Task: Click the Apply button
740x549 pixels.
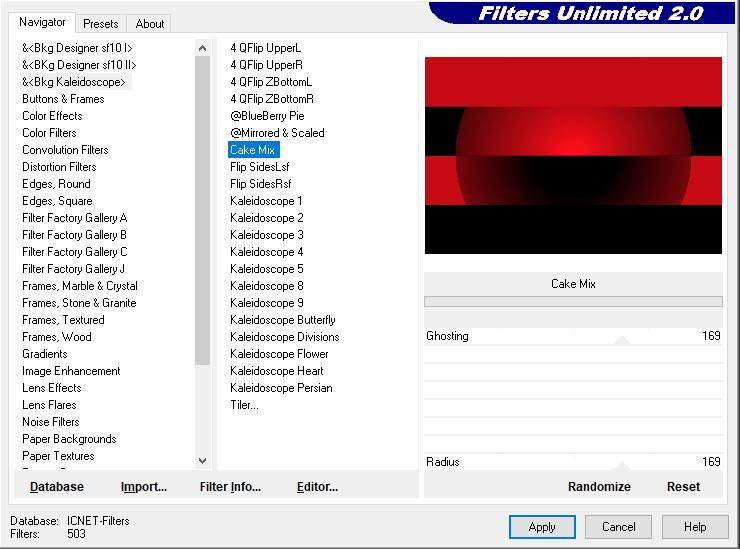Action: 542,527
